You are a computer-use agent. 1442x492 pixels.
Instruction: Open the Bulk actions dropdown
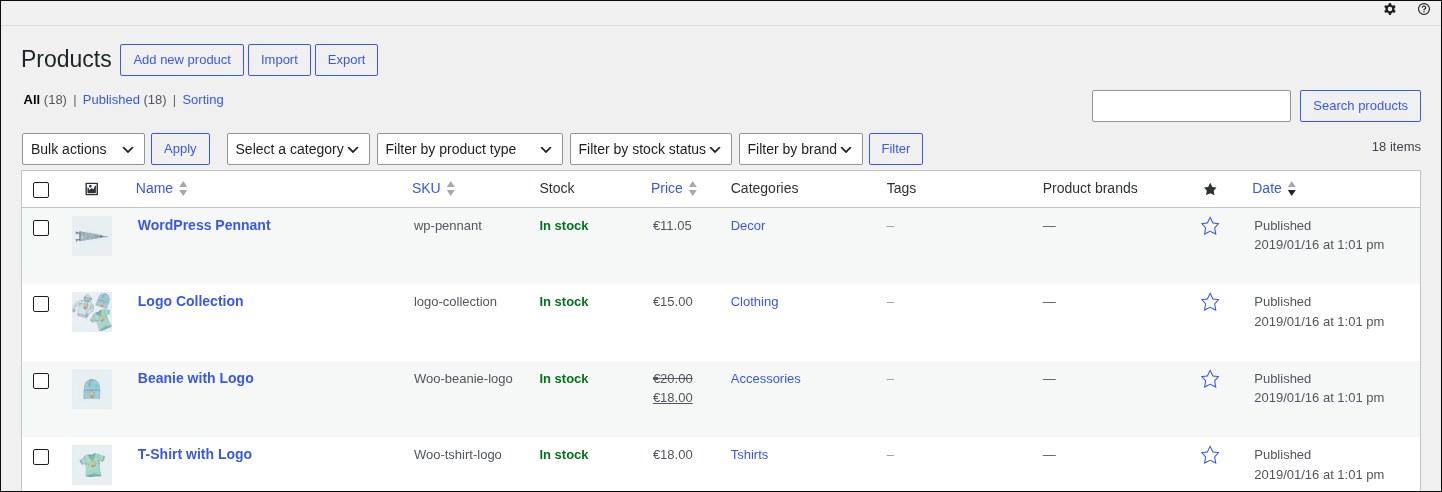click(x=83, y=149)
